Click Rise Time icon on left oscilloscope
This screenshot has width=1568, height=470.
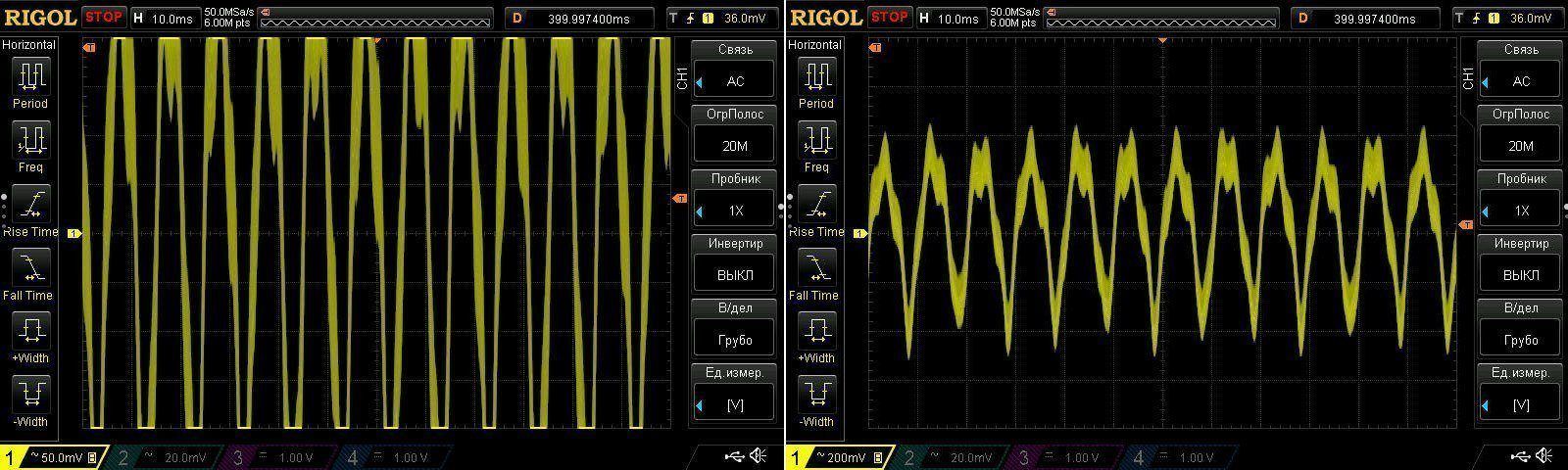pyautogui.click(x=30, y=205)
